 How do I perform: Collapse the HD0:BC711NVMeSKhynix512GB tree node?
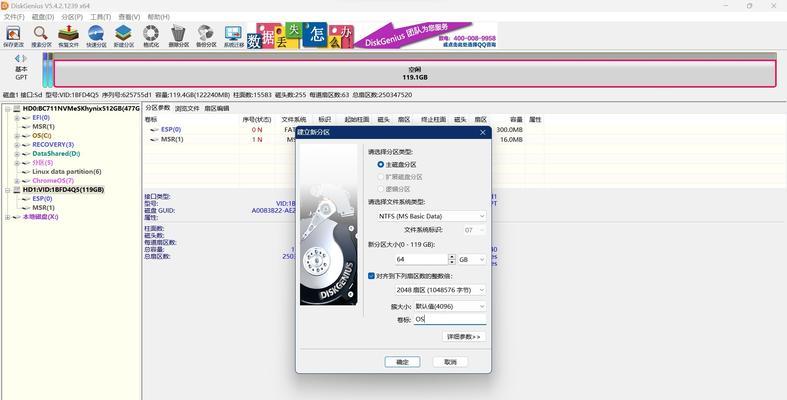tap(8, 108)
